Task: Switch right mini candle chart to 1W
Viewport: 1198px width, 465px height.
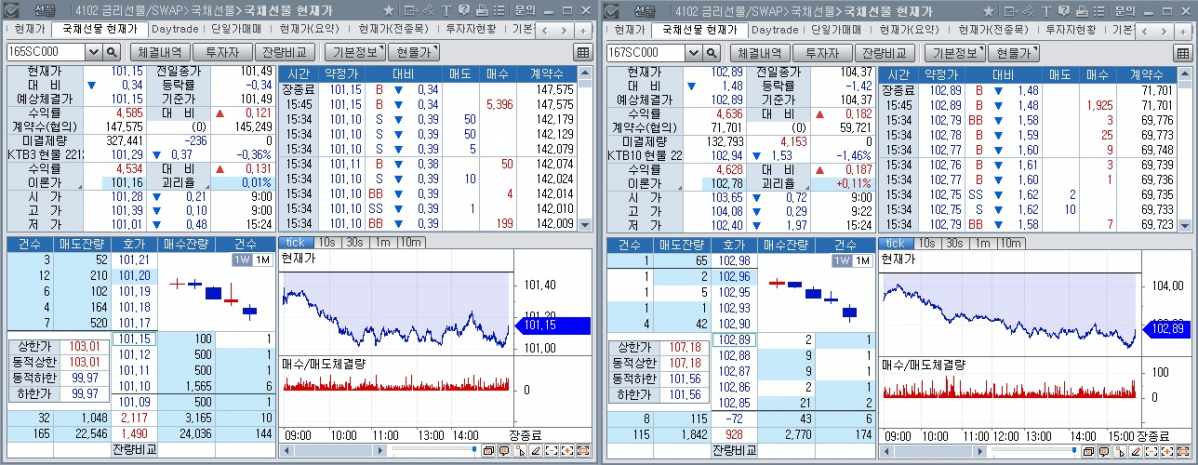Action: pyautogui.click(x=842, y=260)
